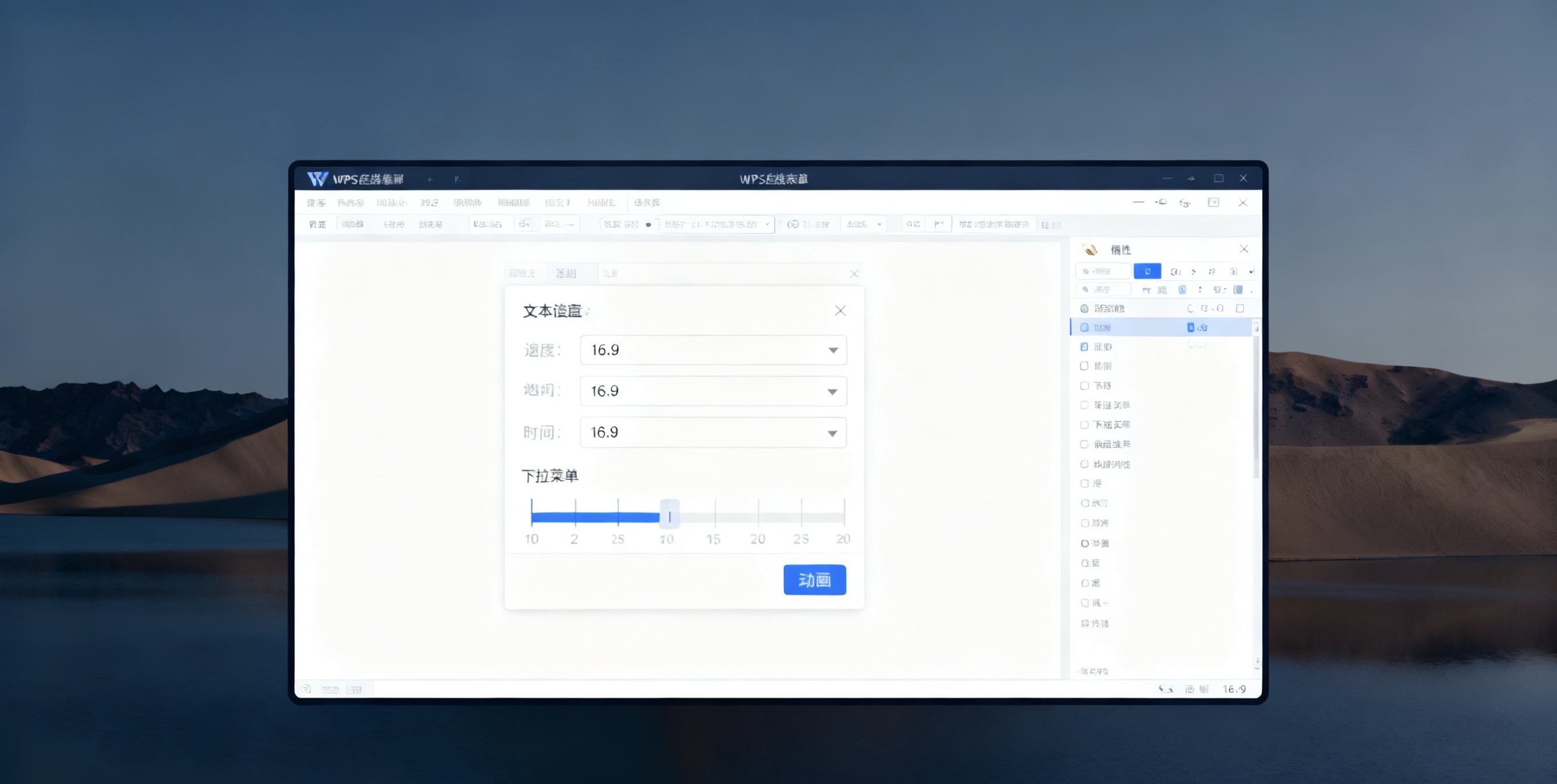Click the blue 动画 button

[815, 580]
